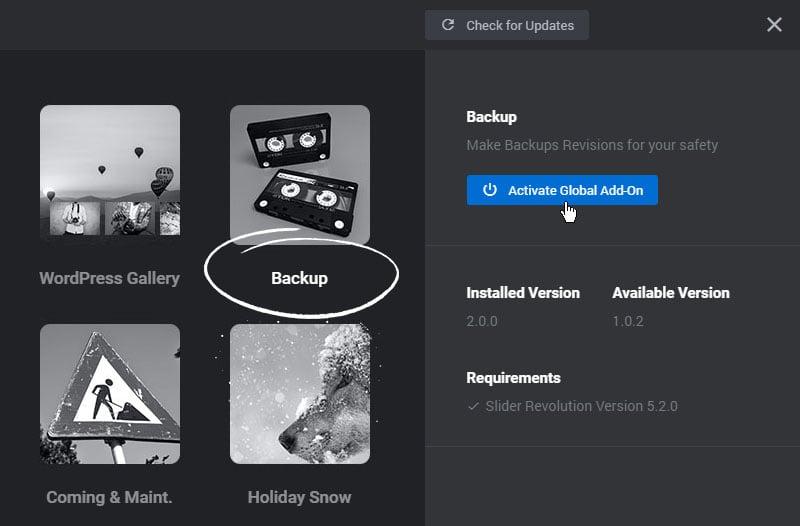Click the Slider Revolution Version 5.2.0 requirement

point(582,406)
